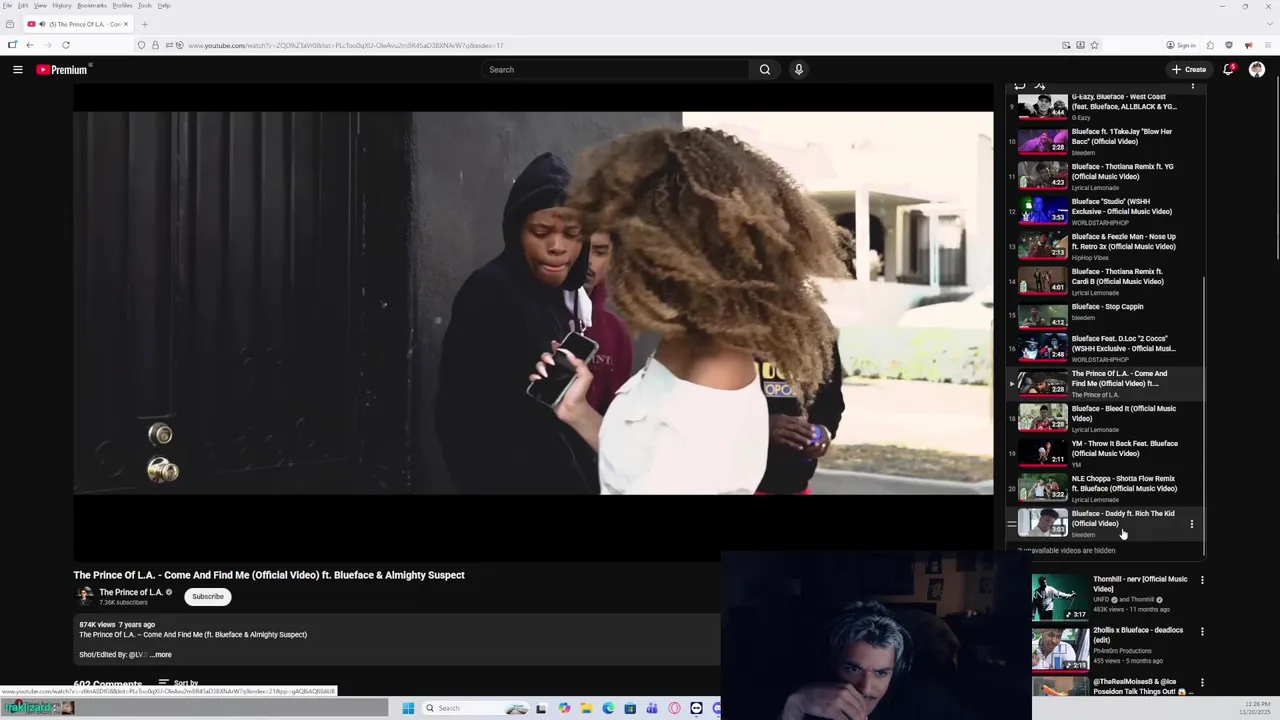Bookmark page with star icon
Viewport: 1280px width, 720px height.
click(x=1094, y=45)
